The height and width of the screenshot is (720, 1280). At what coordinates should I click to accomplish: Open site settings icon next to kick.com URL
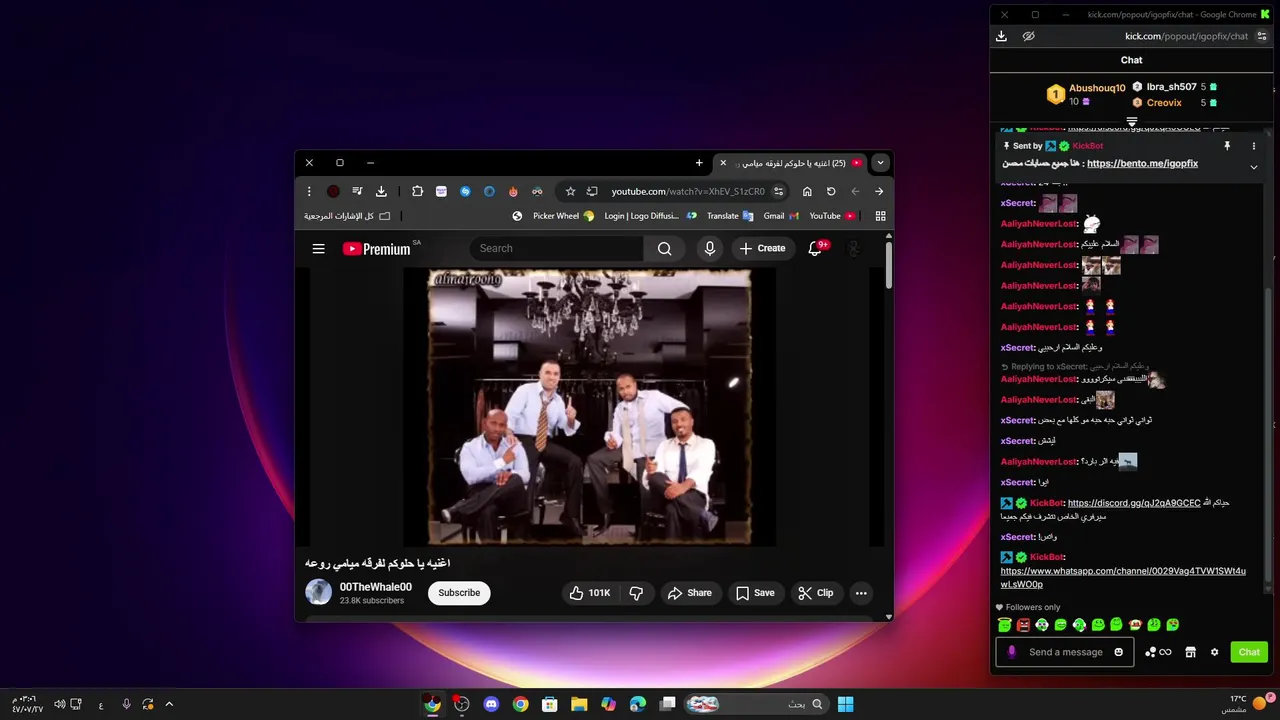1262,36
